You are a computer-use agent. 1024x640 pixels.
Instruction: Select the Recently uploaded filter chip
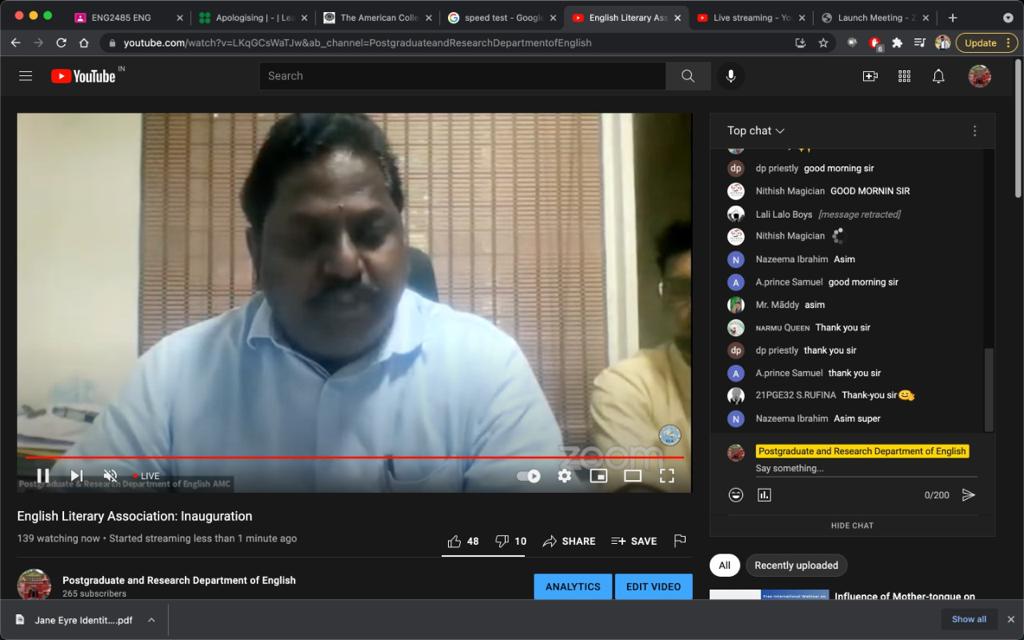coord(796,565)
